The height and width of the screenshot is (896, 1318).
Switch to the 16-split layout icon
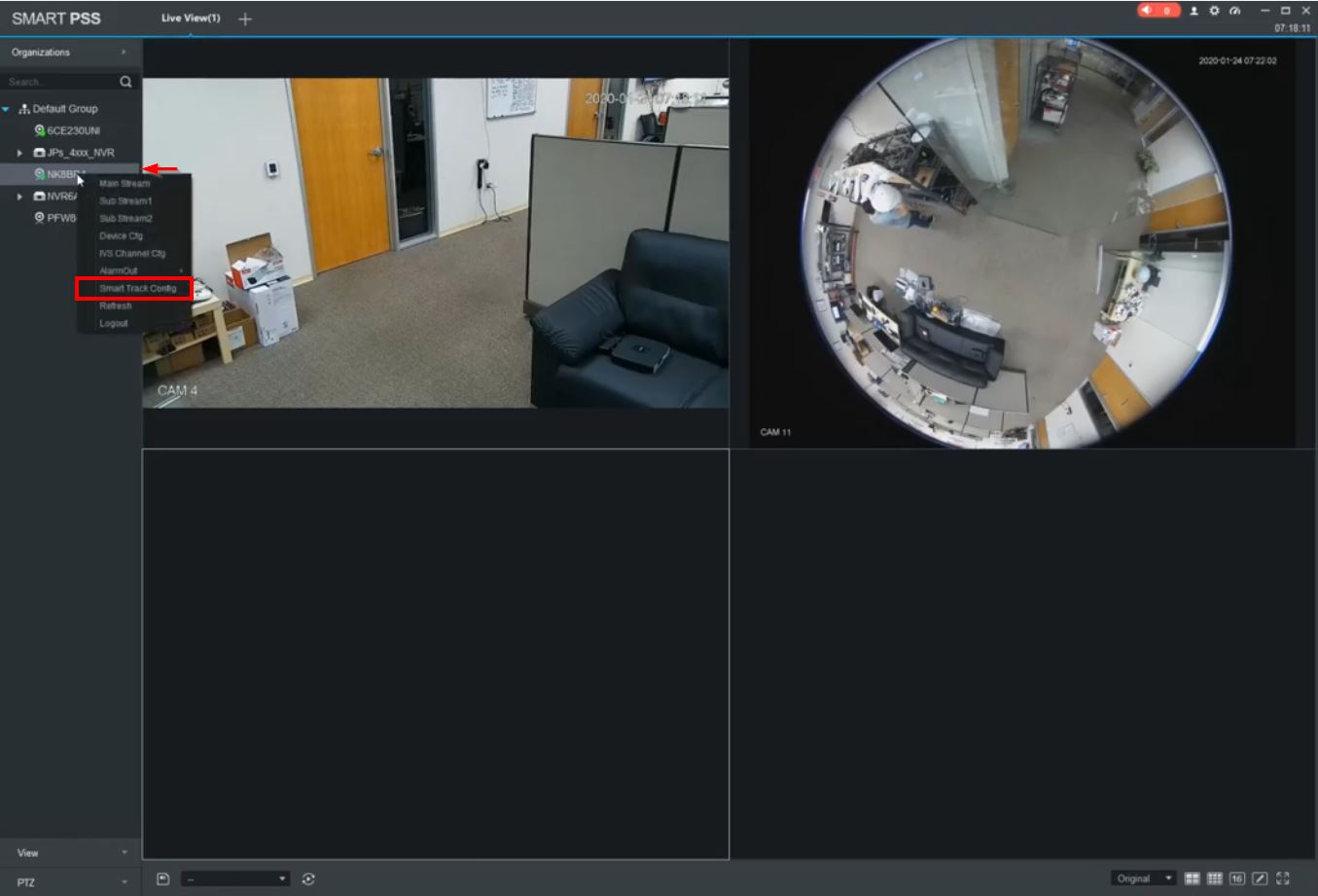click(x=1237, y=878)
